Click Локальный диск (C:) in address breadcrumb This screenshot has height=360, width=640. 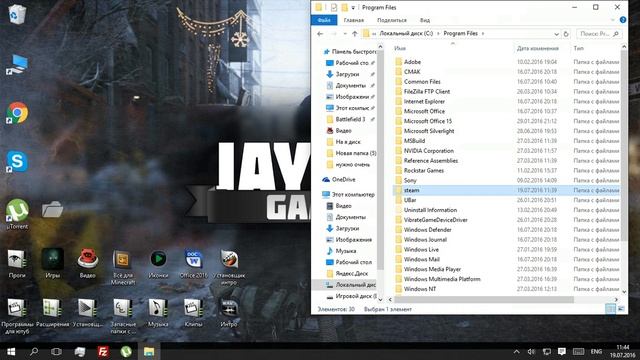(x=406, y=34)
